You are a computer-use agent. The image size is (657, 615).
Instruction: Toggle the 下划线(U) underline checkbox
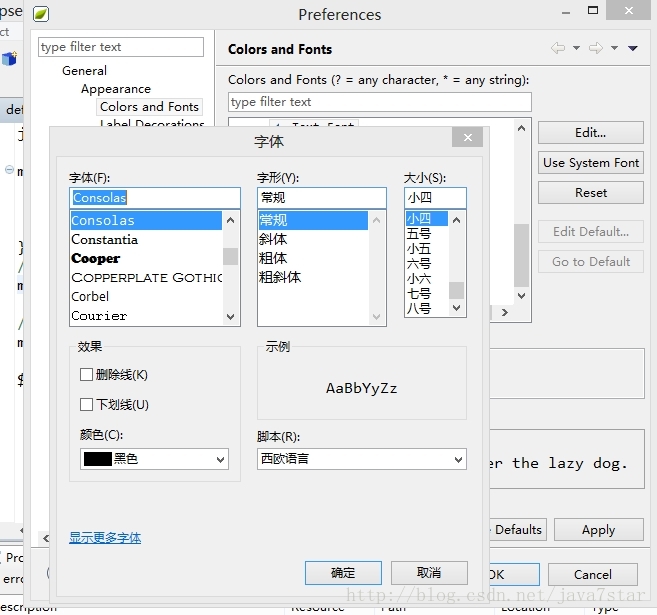(x=86, y=404)
